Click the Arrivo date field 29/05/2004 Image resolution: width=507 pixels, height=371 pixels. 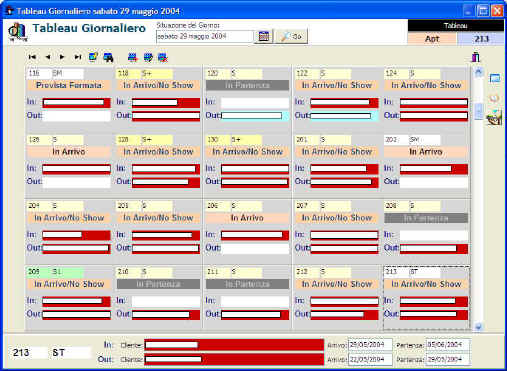370,345
